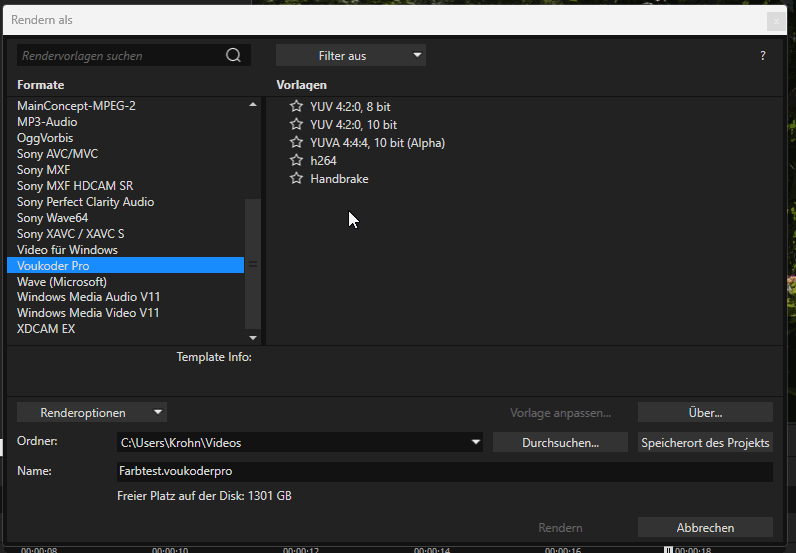Click the Durchsuchen button

point(560,443)
